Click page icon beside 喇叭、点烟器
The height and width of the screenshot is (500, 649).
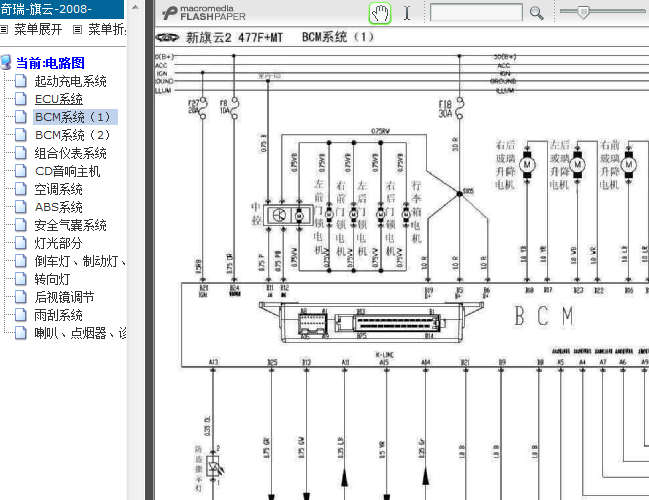[x=21, y=333]
